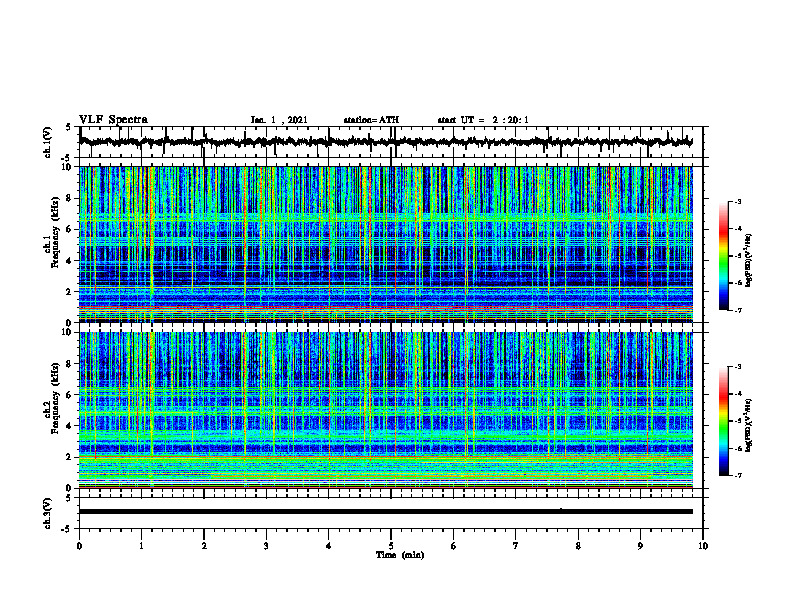The width and height of the screenshot is (792, 612).
Task: Click the ch.2 spectrogram color scale bar
Action: 723,421
